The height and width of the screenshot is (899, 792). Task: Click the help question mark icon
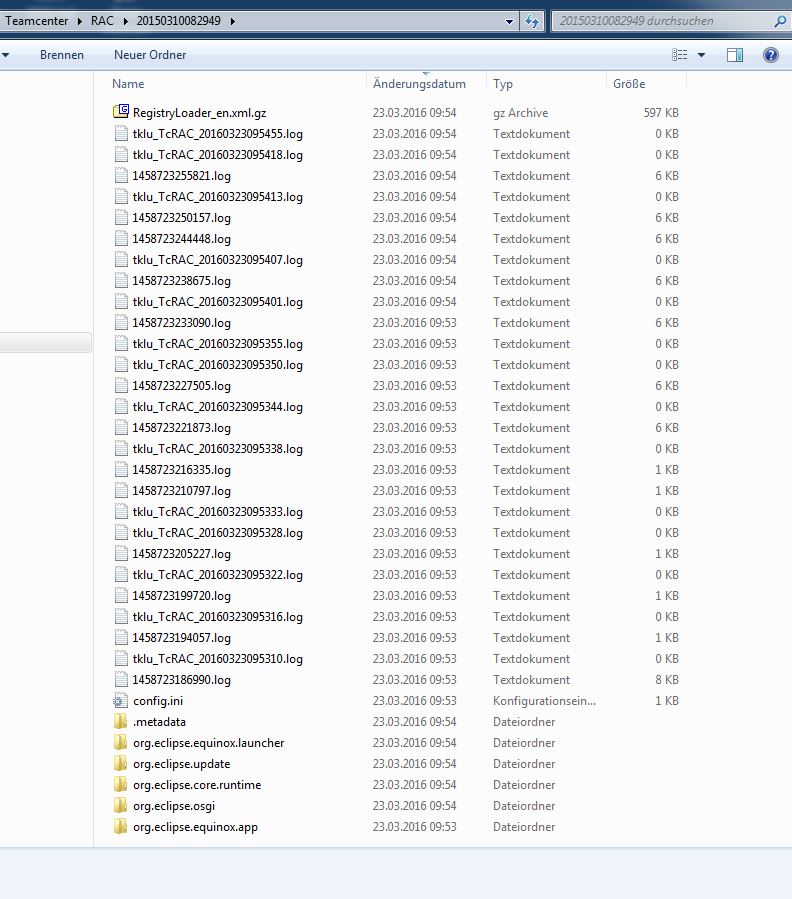(x=771, y=55)
